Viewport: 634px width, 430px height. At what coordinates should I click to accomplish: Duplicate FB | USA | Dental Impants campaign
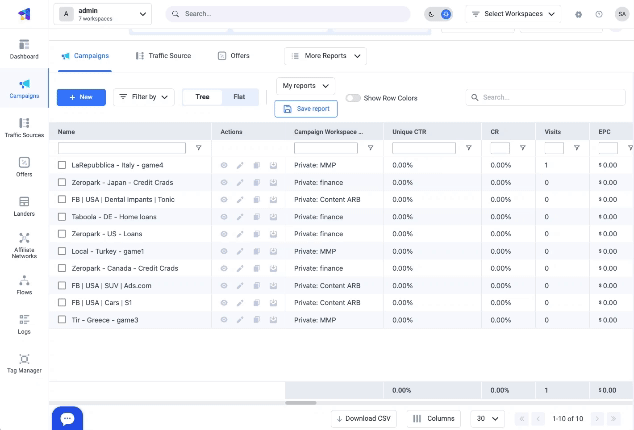(x=256, y=199)
